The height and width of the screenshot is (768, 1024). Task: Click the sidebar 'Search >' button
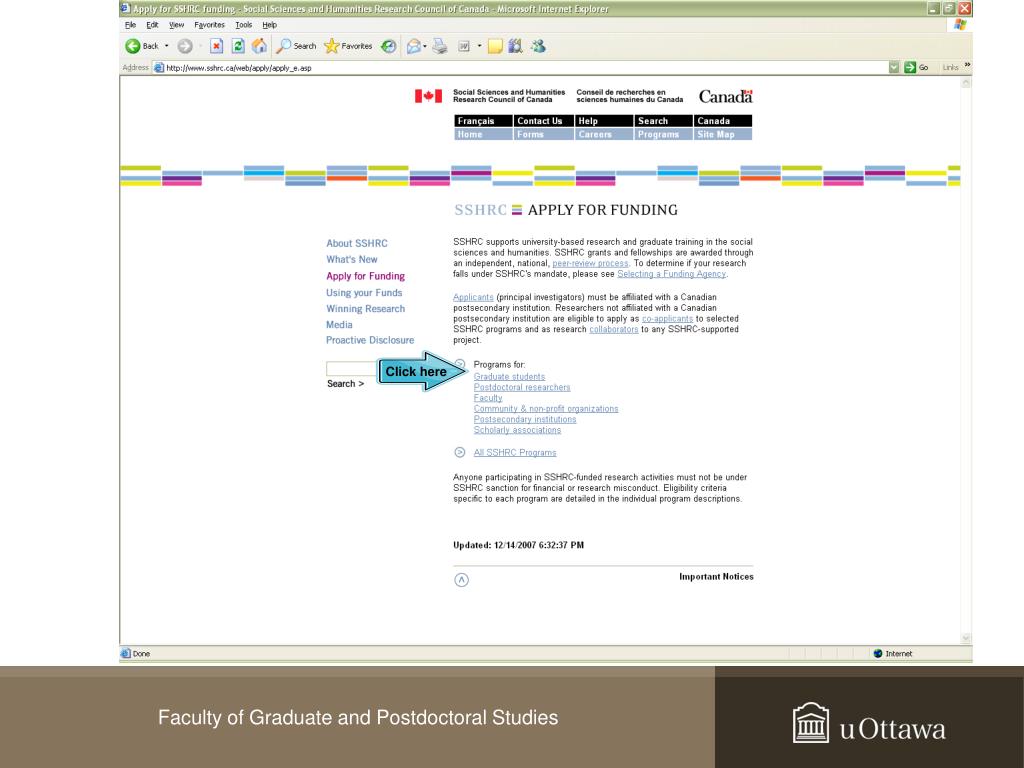345,384
